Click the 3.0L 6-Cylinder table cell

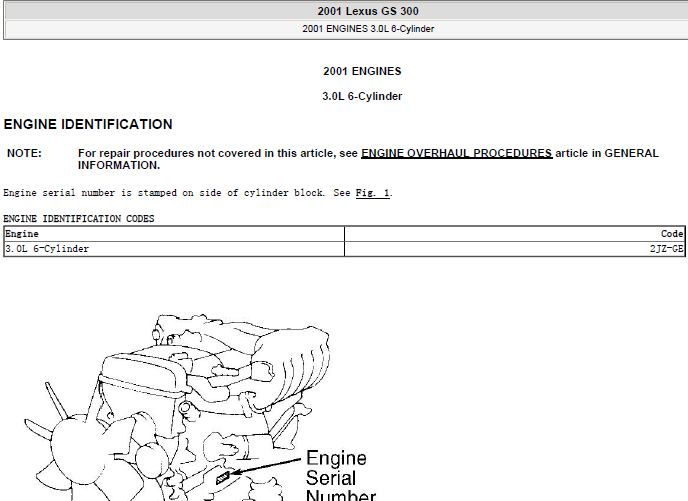[x=174, y=249]
